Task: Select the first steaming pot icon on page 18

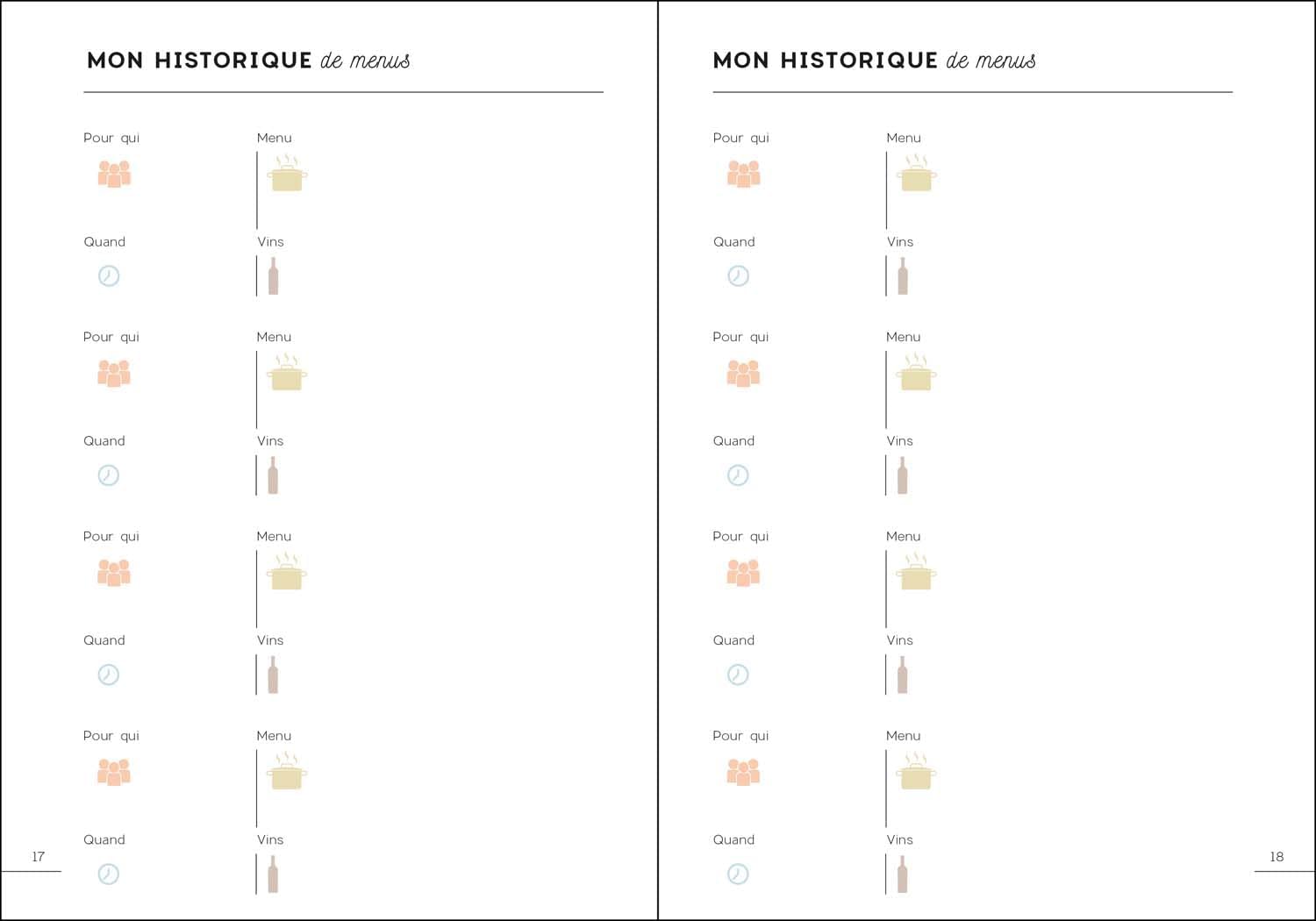Action: [x=917, y=174]
